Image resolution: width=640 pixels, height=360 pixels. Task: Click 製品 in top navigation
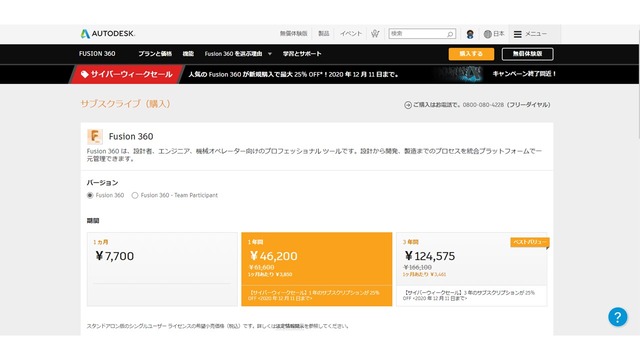[324, 33]
